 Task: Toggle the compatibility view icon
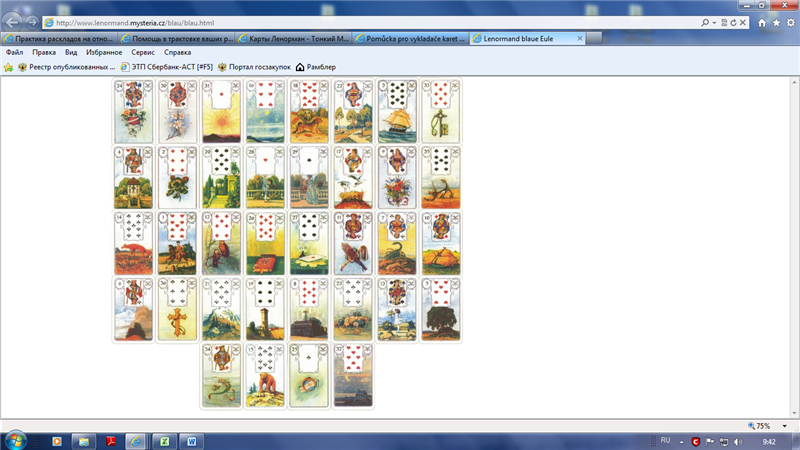click(723, 23)
